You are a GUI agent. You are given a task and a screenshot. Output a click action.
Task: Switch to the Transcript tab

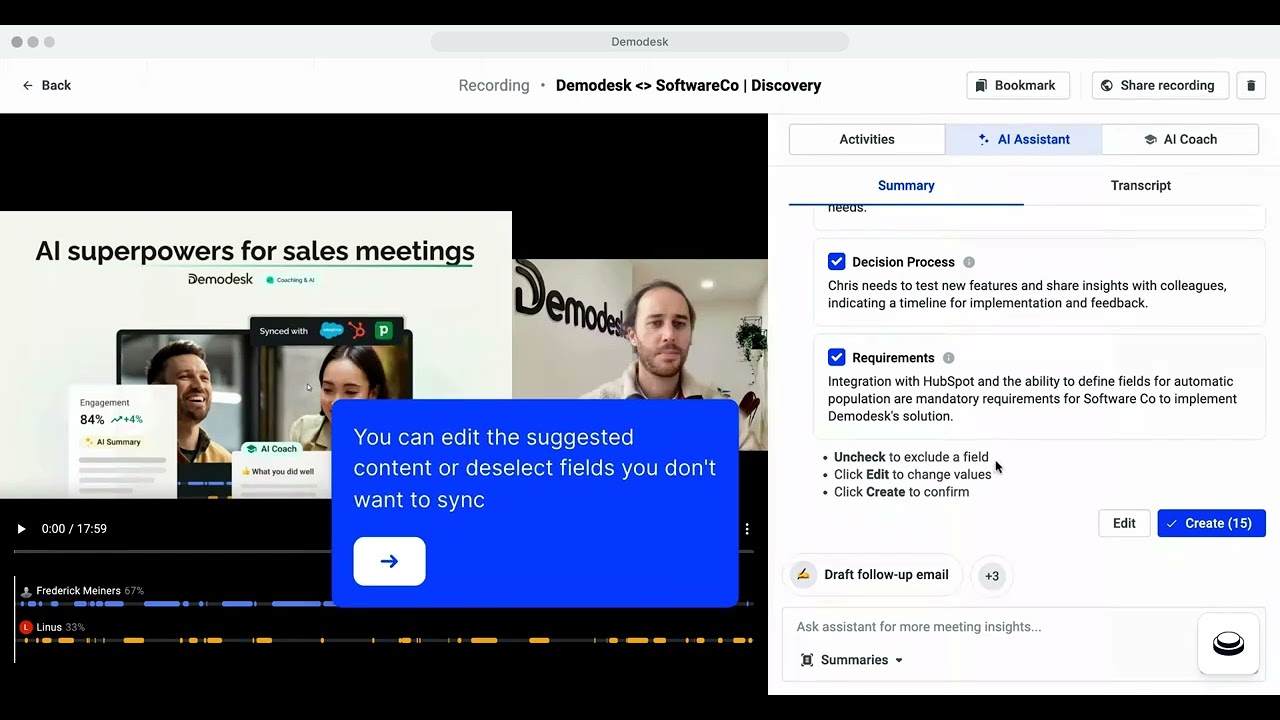(1140, 185)
